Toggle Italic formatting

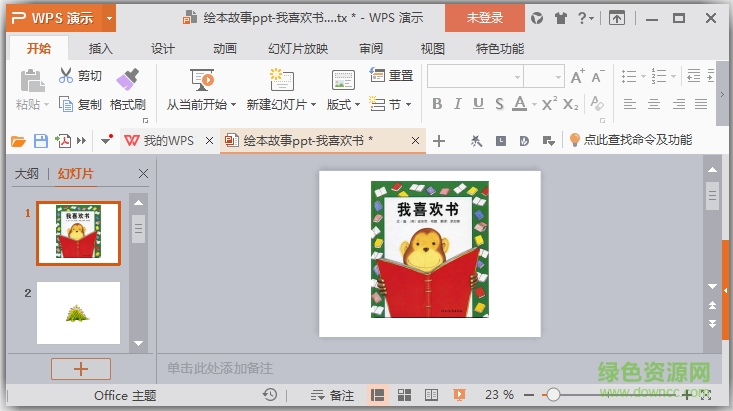(x=458, y=103)
